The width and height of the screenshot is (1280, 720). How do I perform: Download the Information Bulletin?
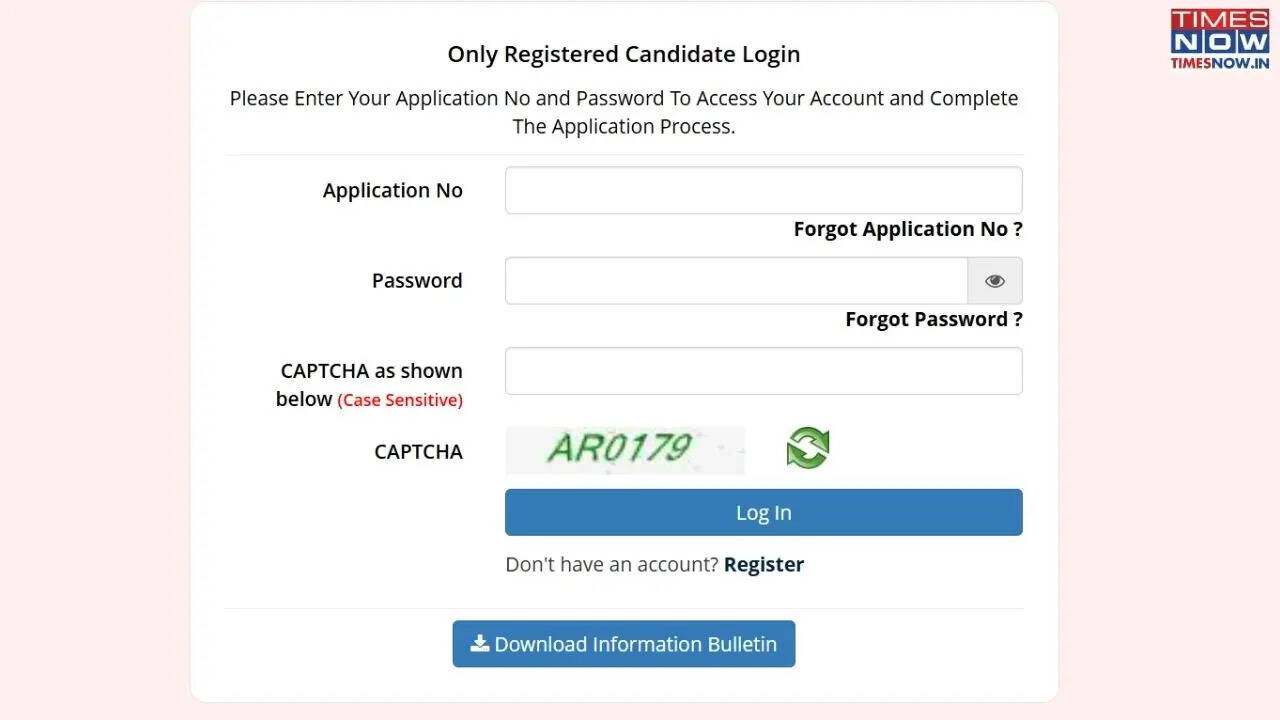click(x=624, y=644)
